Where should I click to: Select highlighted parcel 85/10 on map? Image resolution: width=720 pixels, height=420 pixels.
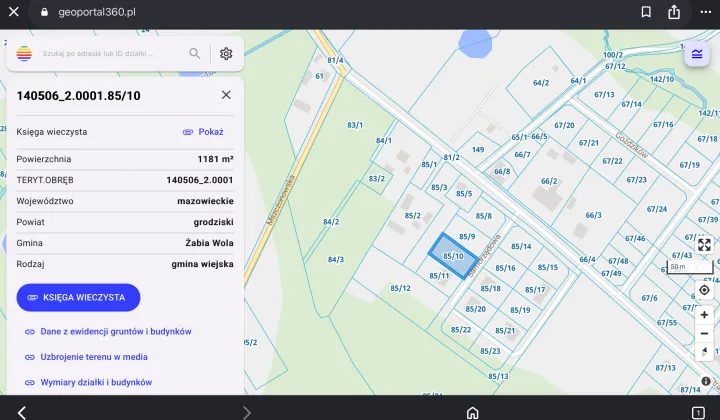453,256
